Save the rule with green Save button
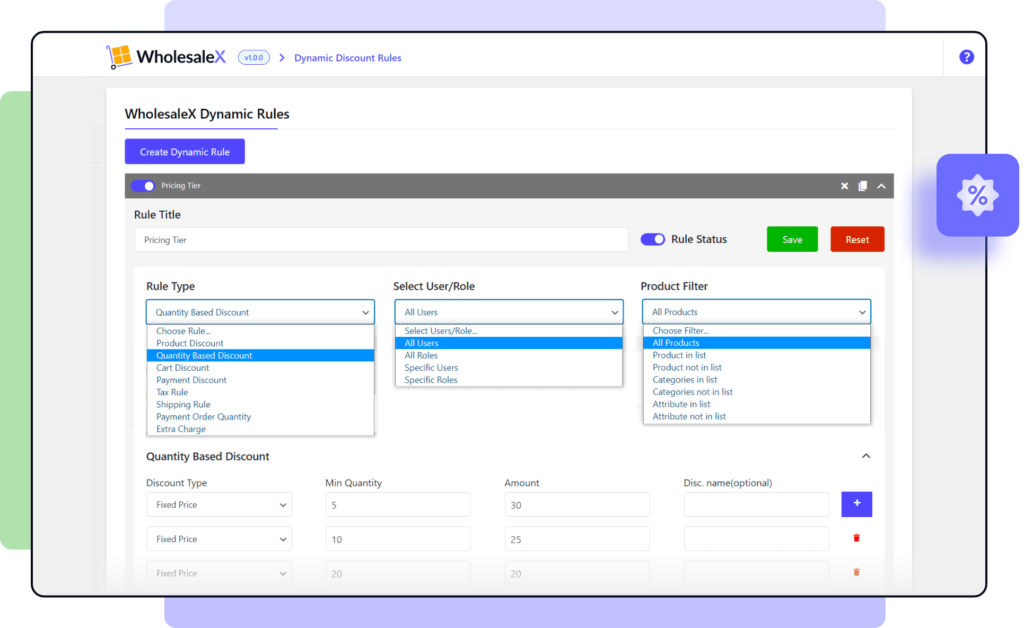 (792, 240)
